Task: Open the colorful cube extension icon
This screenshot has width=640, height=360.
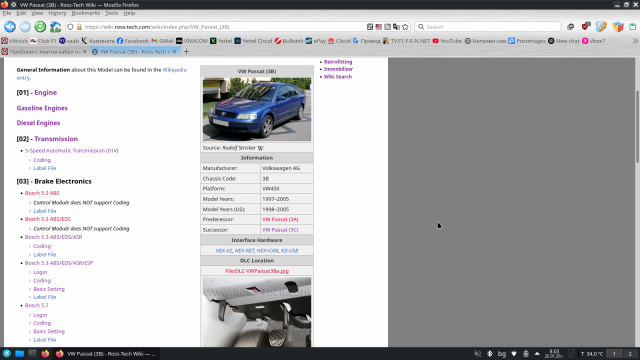Action: point(618,27)
